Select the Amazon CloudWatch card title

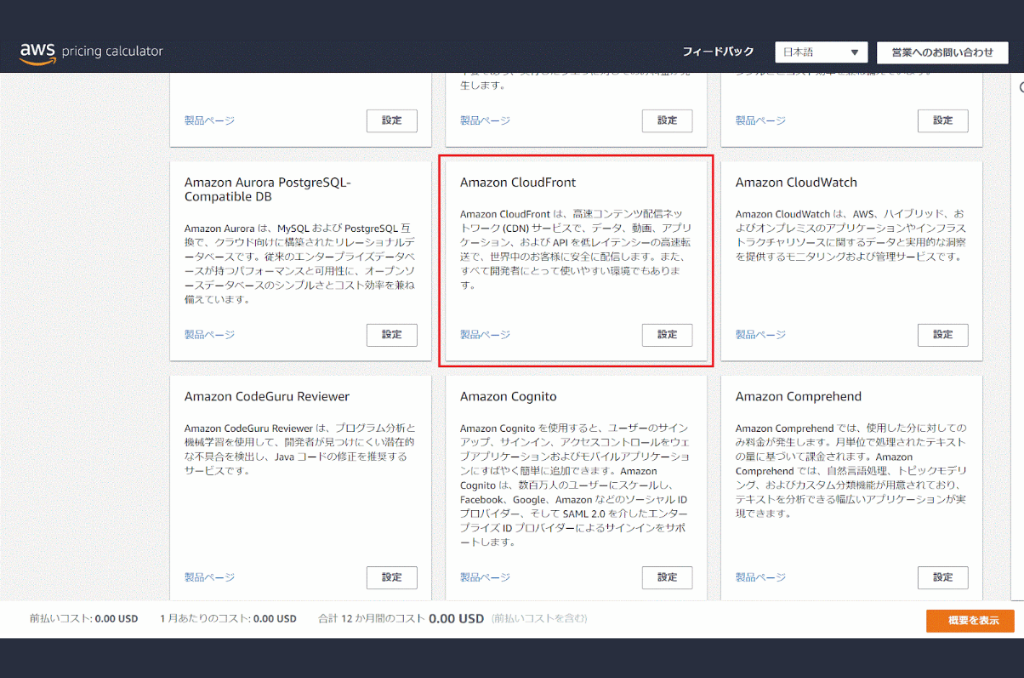pyautogui.click(x=796, y=182)
